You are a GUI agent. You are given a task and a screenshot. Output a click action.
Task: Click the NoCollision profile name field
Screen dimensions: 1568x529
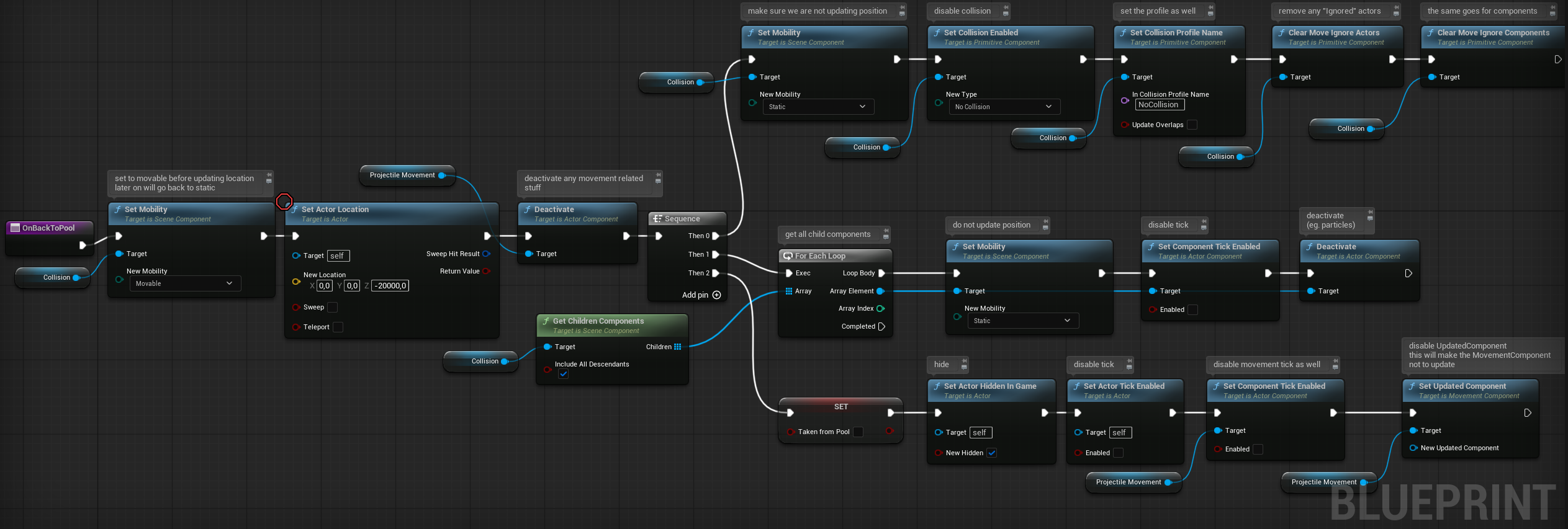[1159, 105]
